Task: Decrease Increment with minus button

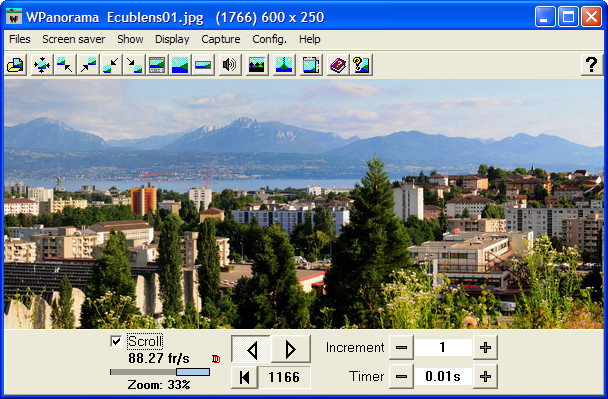Action: (401, 347)
